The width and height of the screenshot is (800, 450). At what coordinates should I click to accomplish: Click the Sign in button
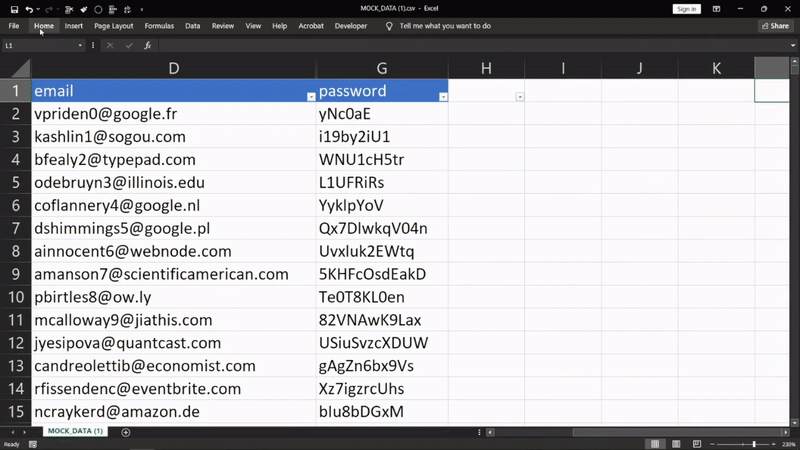click(x=686, y=9)
